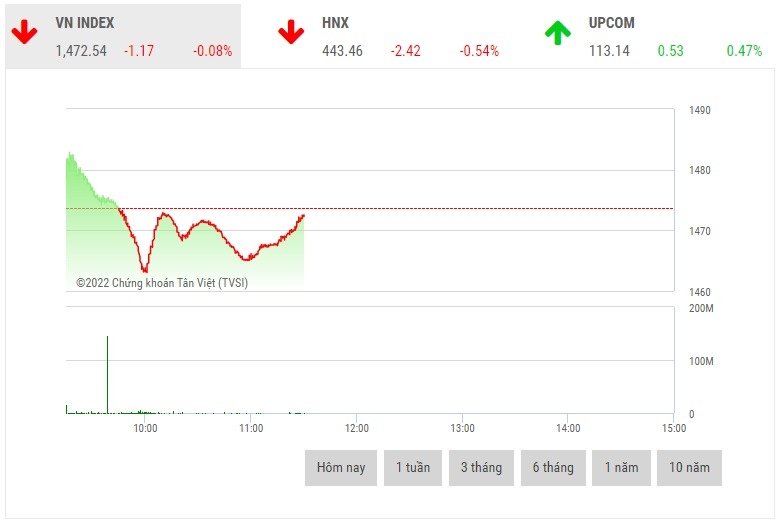Select the 10 năm time range

coord(689,468)
